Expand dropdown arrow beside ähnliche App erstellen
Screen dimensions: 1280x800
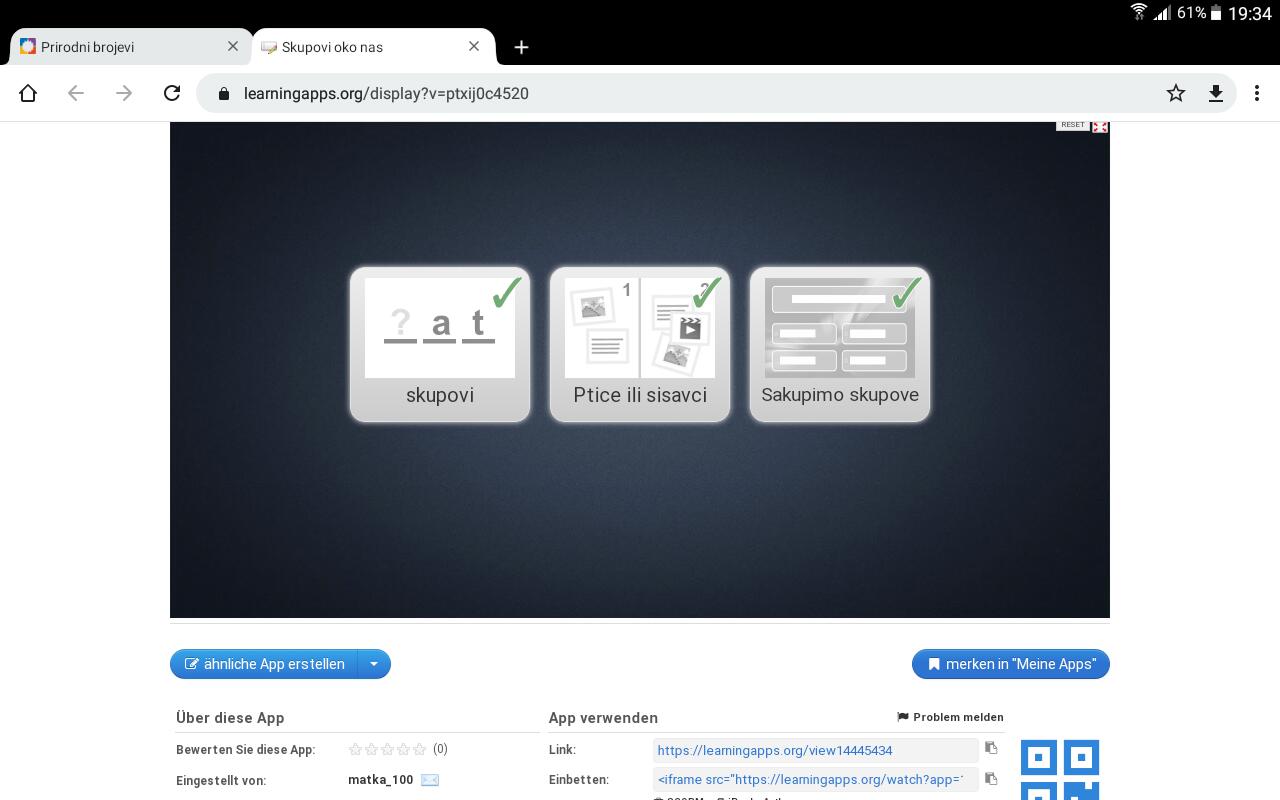(374, 664)
